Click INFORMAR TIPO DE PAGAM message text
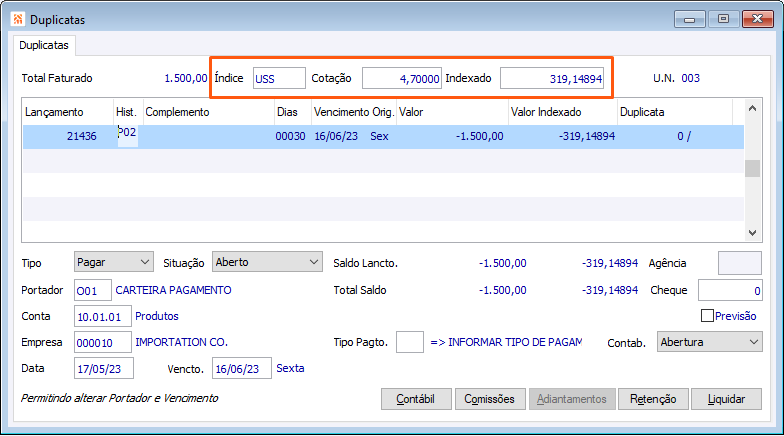The image size is (784, 436). 506,342
